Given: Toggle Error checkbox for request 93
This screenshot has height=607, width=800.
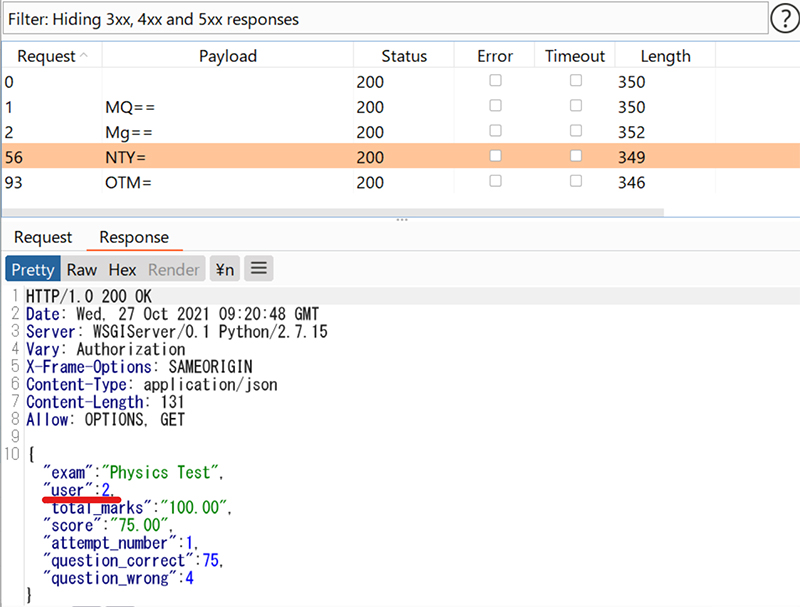Looking at the screenshot, I should (x=495, y=182).
